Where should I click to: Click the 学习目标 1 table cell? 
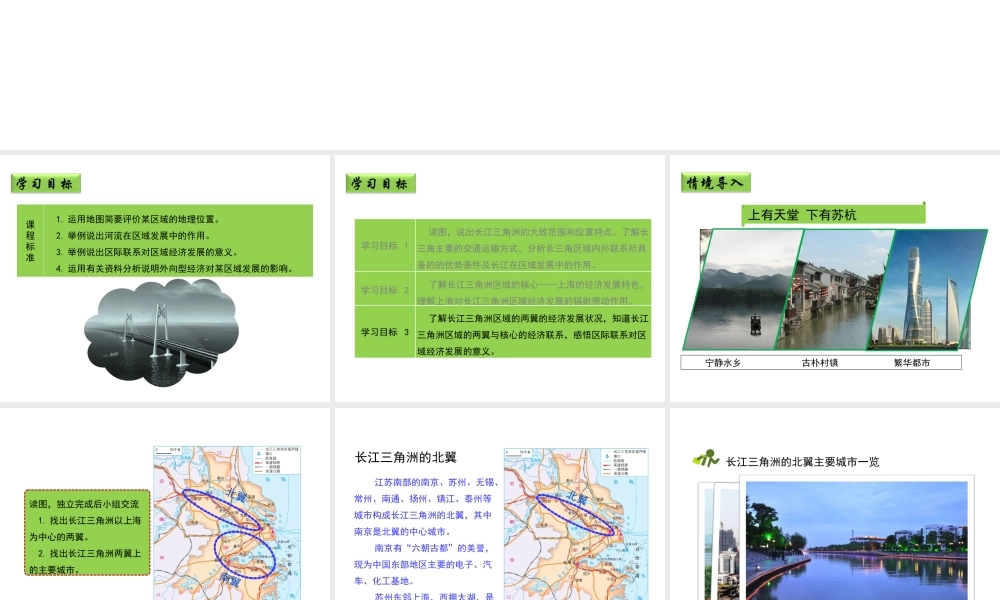(x=385, y=245)
